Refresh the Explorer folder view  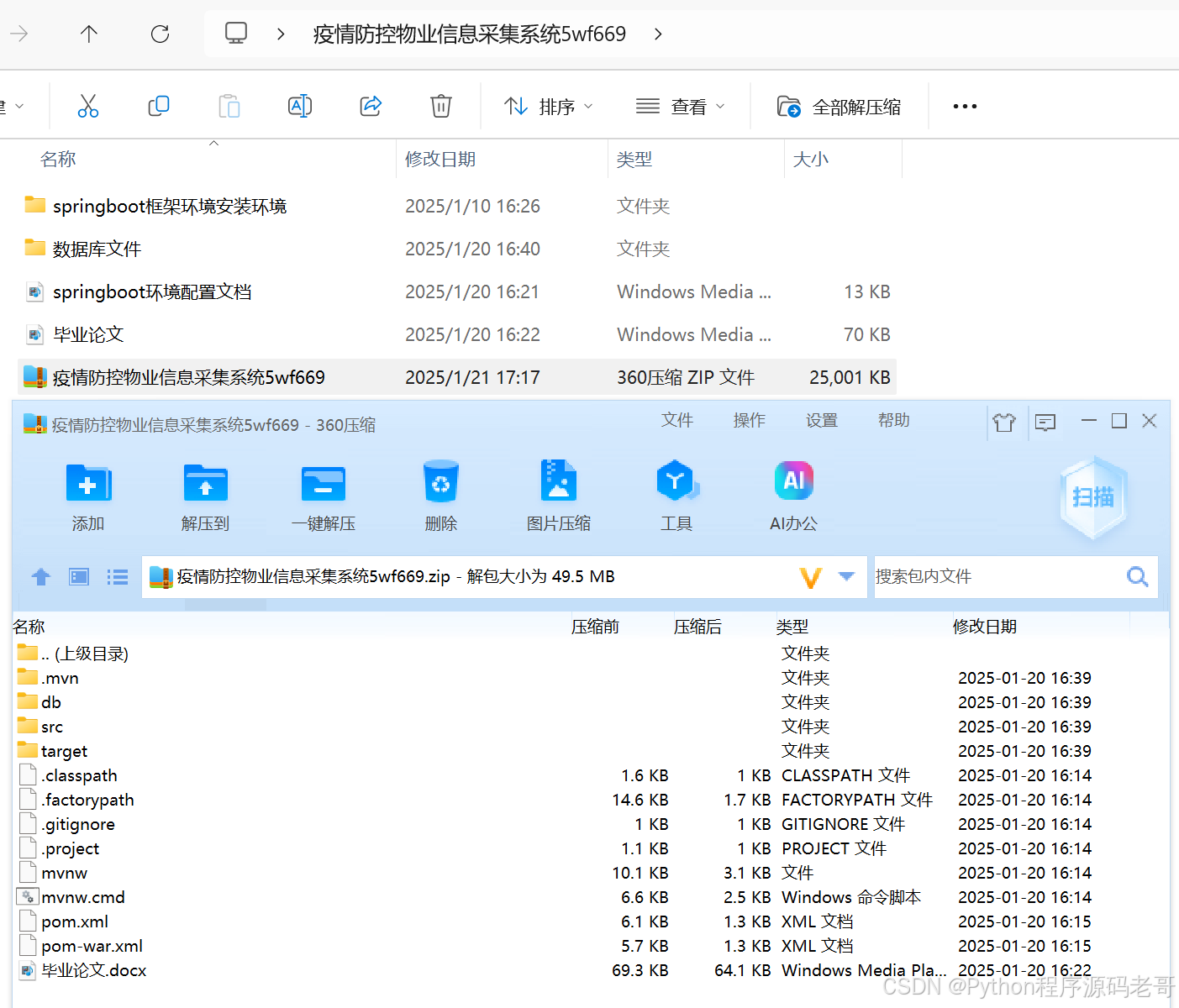[160, 34]
